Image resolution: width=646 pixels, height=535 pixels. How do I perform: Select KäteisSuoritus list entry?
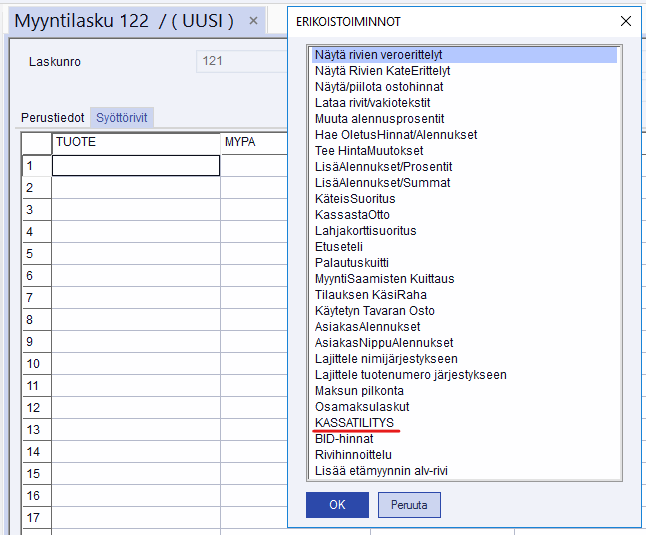(x=354, y=199)
